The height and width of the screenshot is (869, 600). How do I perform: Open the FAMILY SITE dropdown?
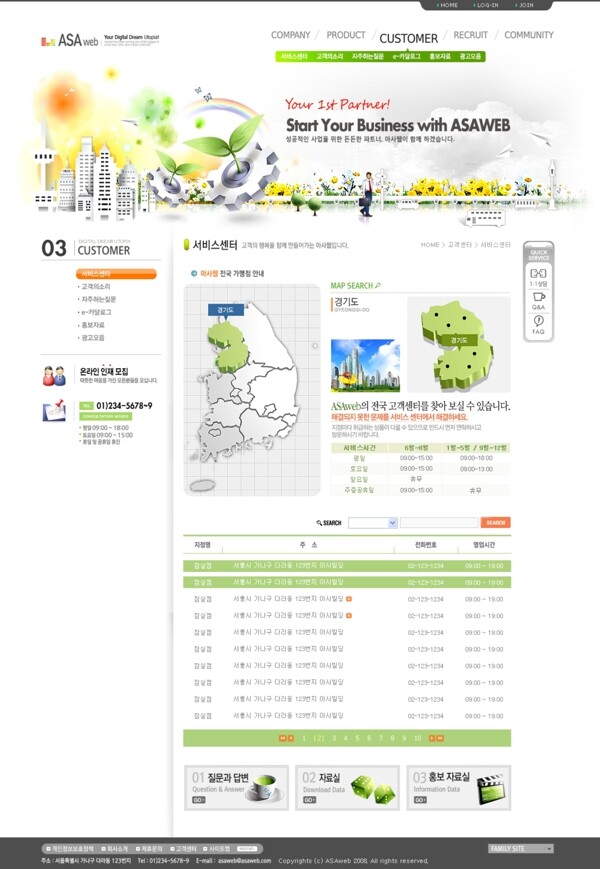[x=521, y=848]
